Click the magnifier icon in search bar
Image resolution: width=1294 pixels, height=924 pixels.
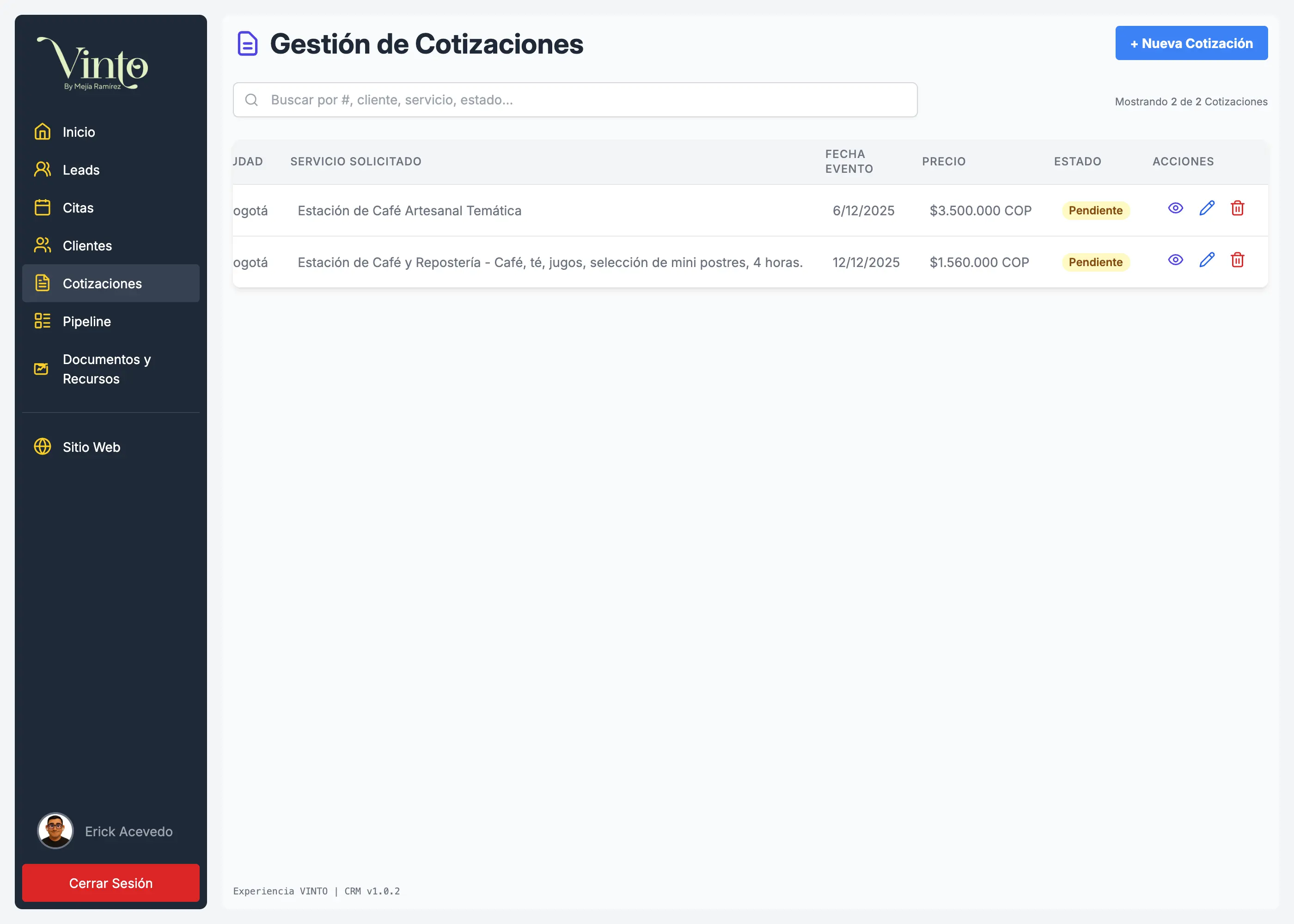(x=251, y=100)
